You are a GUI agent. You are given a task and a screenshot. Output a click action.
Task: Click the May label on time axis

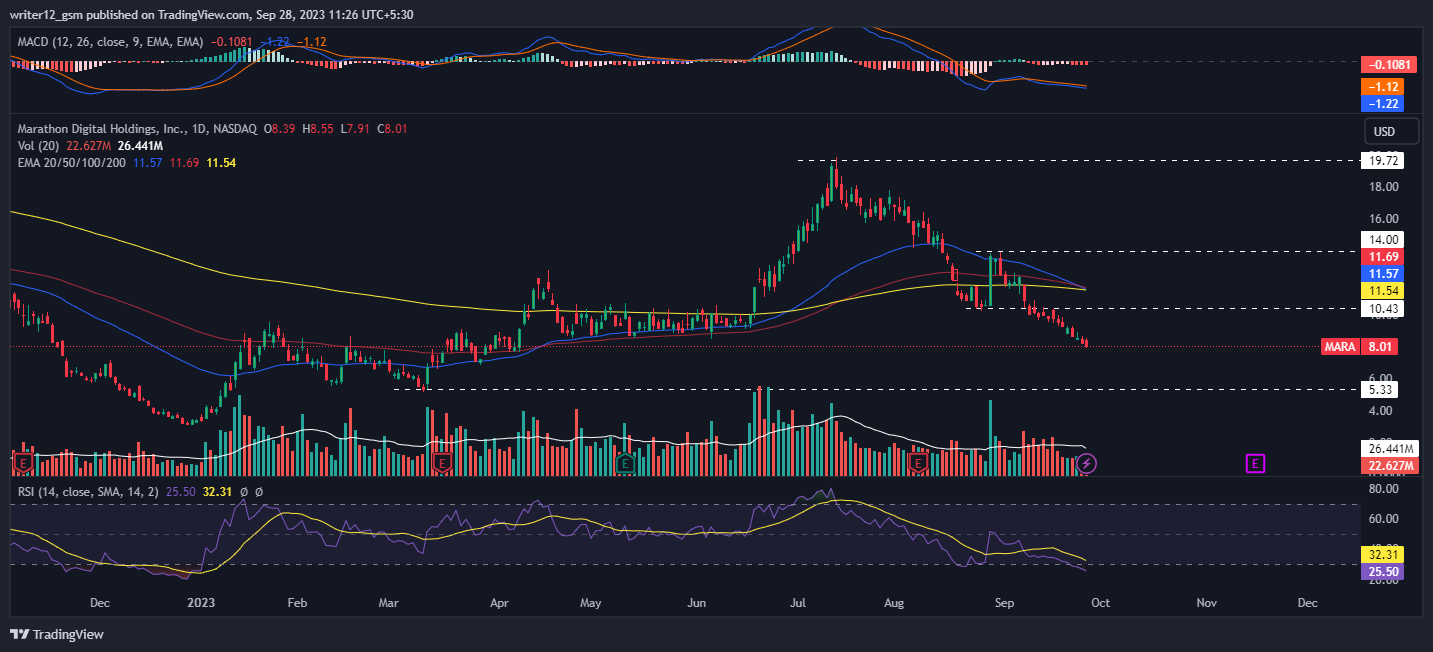pos(591,603)
